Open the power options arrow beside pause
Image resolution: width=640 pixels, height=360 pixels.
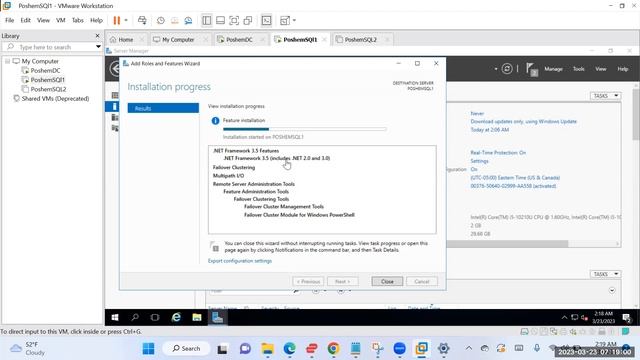[x=126, y=20]
